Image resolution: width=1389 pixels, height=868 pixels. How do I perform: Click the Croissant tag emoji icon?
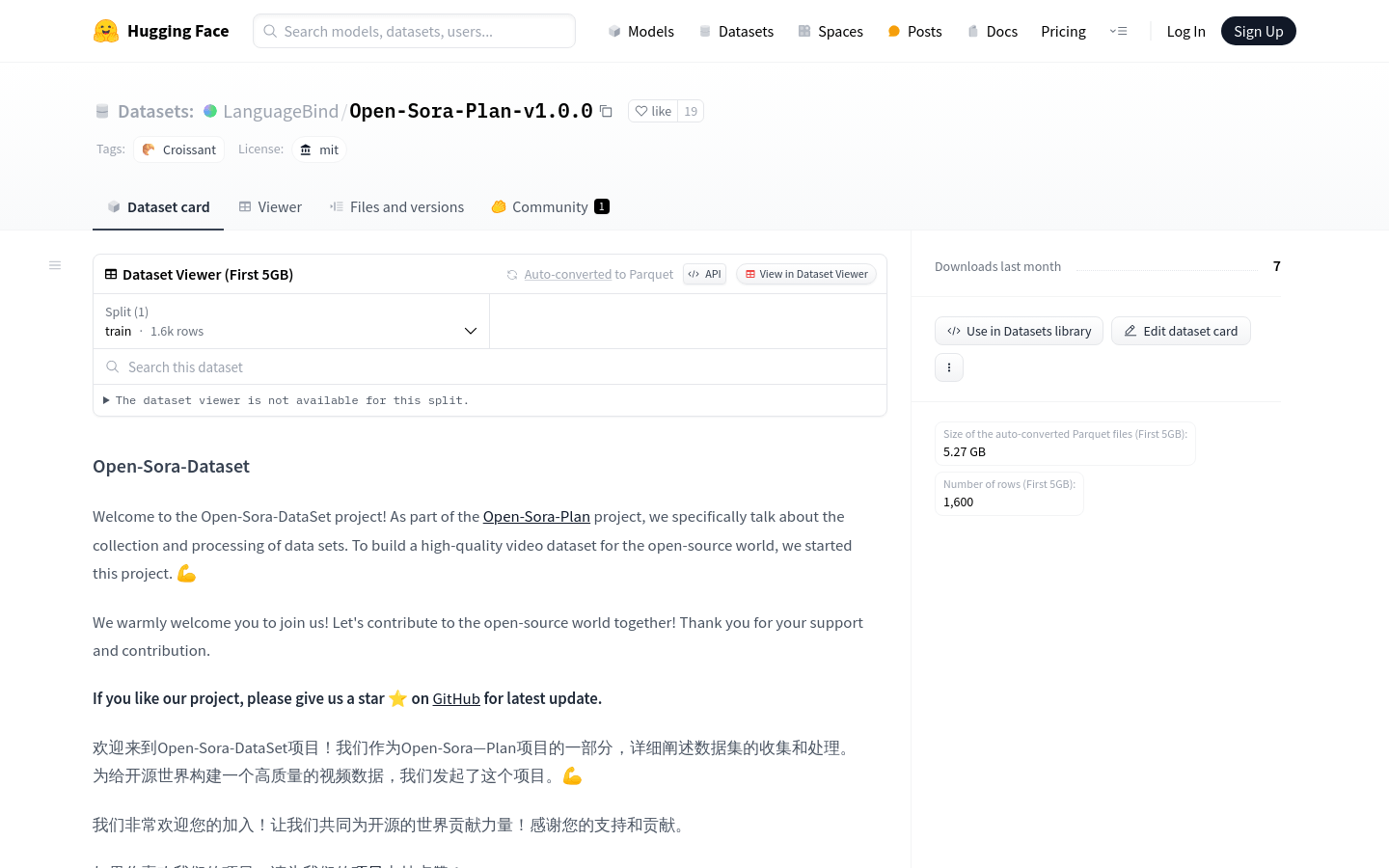point(149,149)
